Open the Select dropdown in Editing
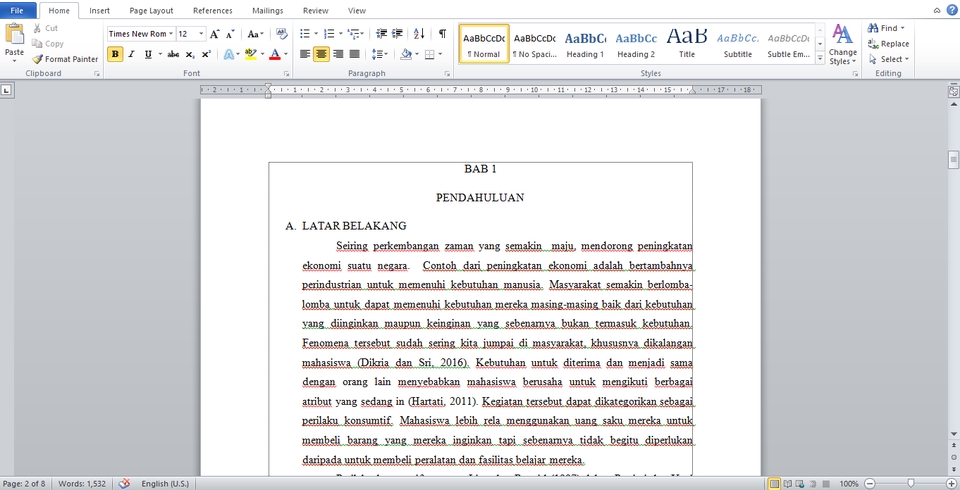960x490 pixels. (x=889, y=59)
